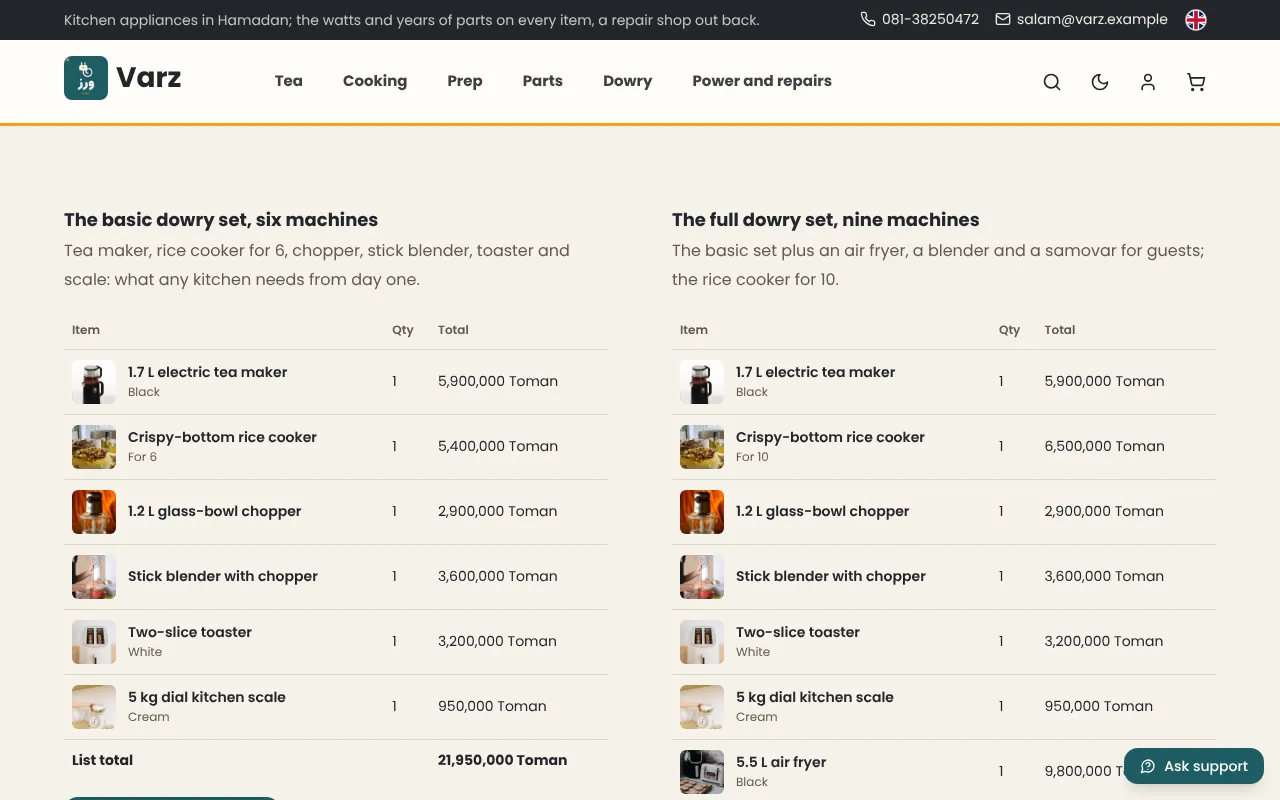Image resolution: width=1280 pixels, height=800 pixels.
Task: Call phone number 081-38250472
Action: pos(920,19)
